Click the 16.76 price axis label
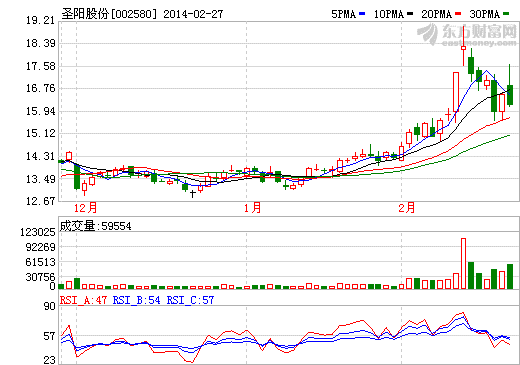This screenshot has height=365, width=520. pyautogui.click(x=40, y=89)
